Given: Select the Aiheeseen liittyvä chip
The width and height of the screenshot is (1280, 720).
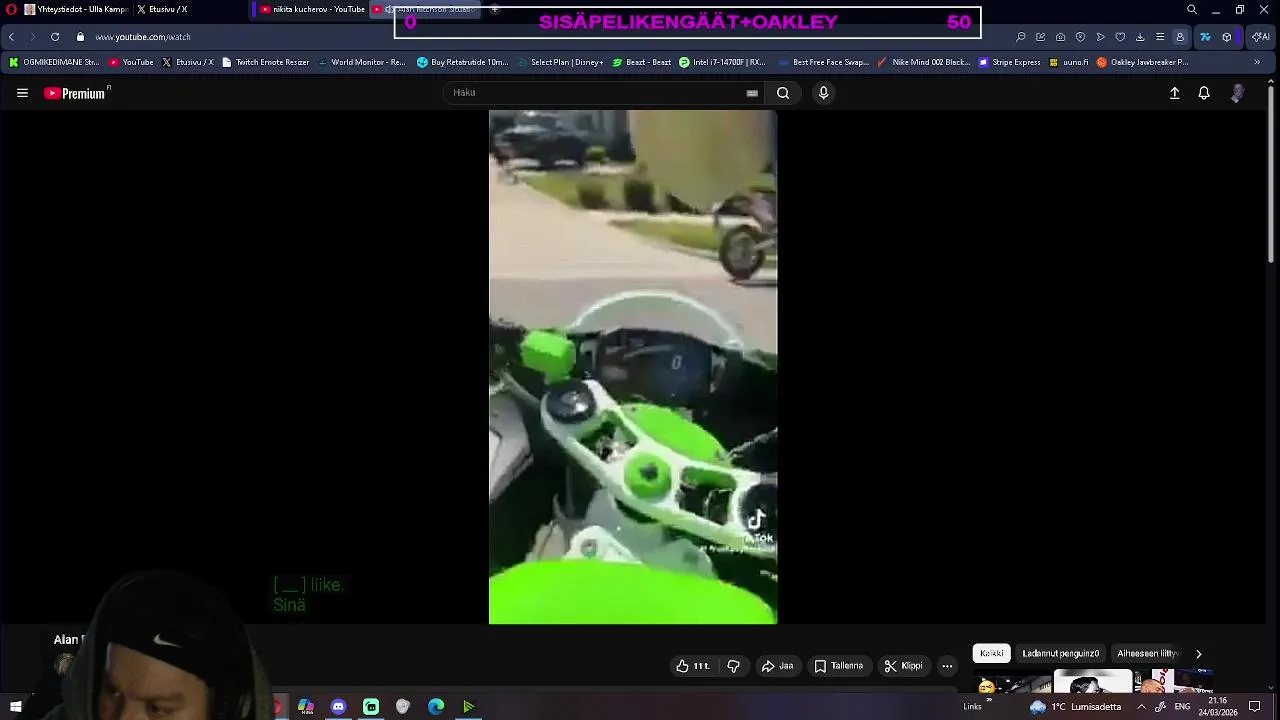Looking at the screenshot, I should [x=1148, y=653].
